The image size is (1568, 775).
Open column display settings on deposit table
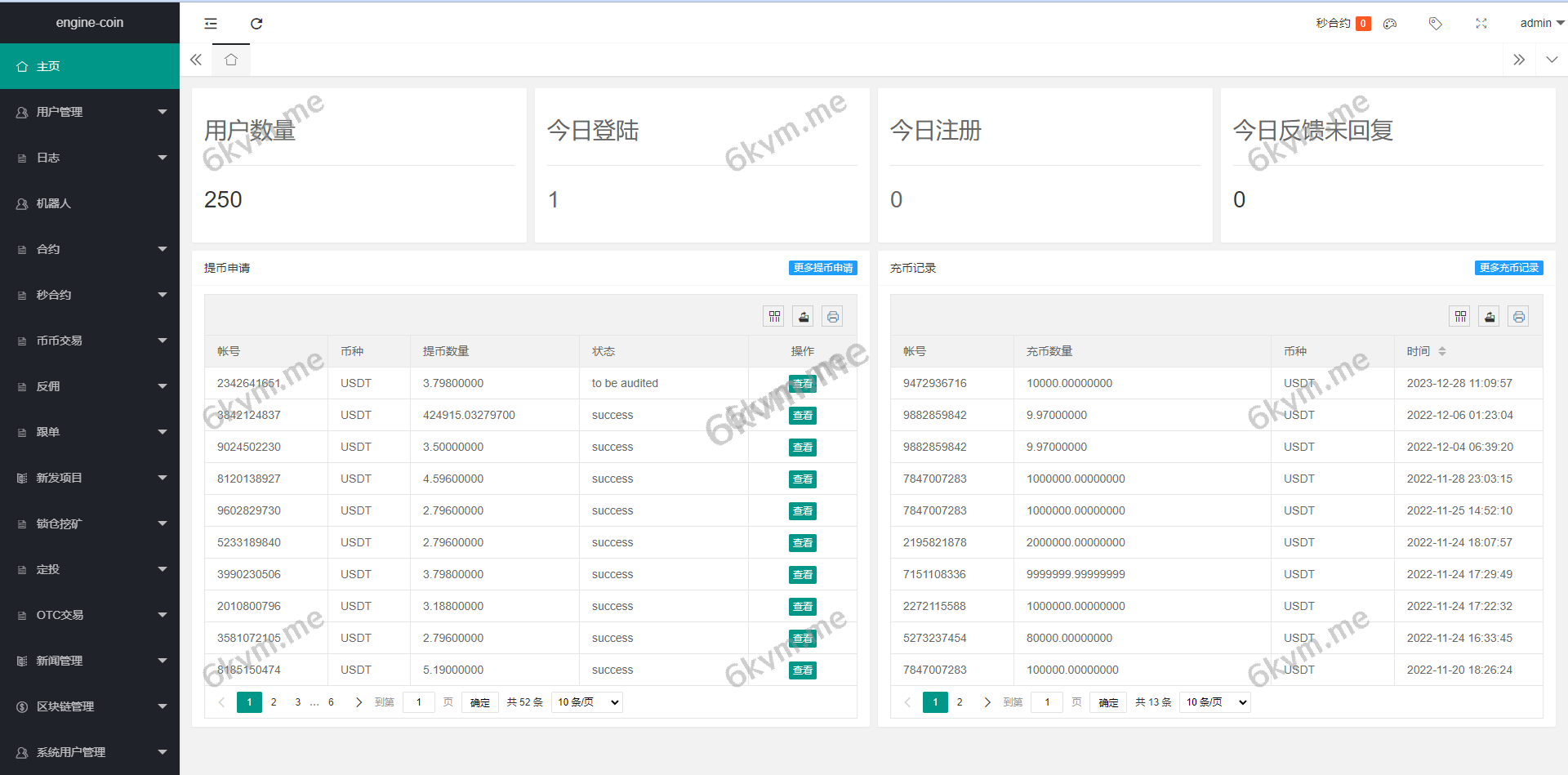[1459, 316]
